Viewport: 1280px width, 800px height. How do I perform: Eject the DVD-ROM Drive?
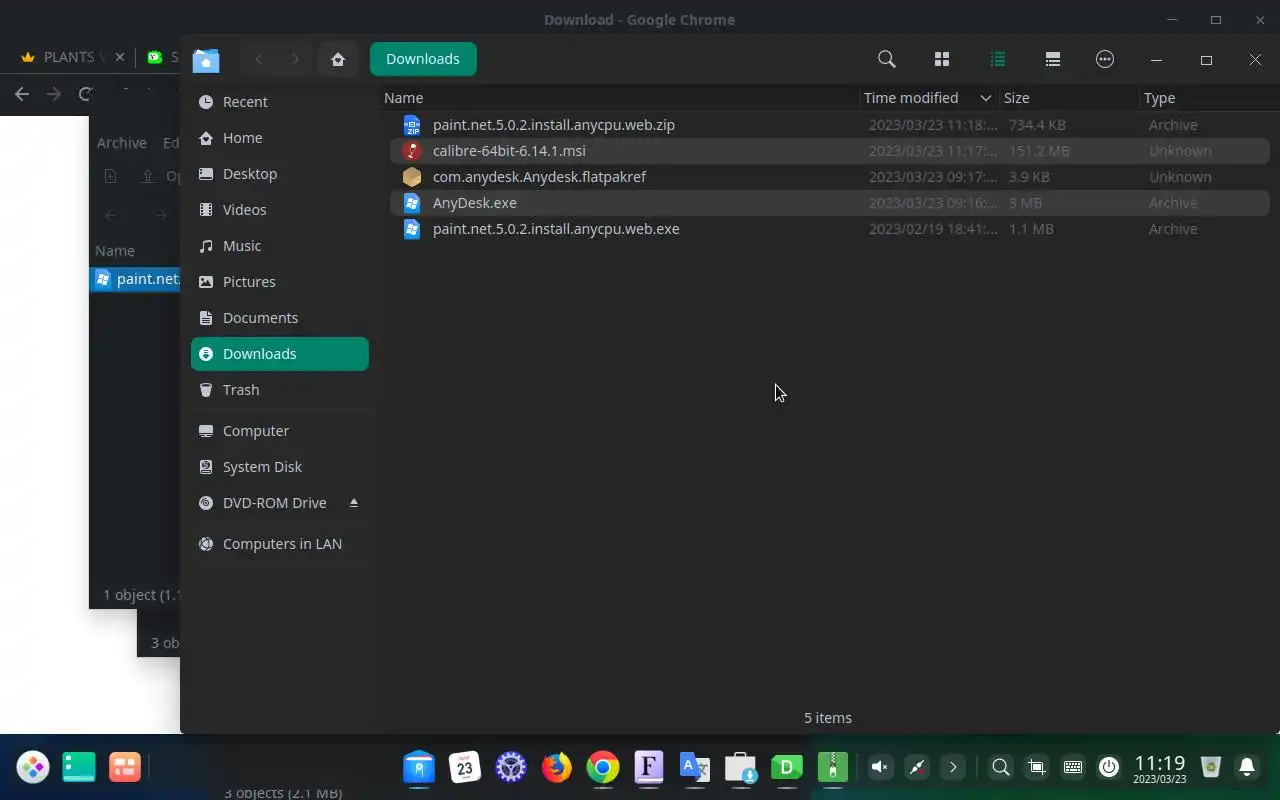(x=353, y=502)
